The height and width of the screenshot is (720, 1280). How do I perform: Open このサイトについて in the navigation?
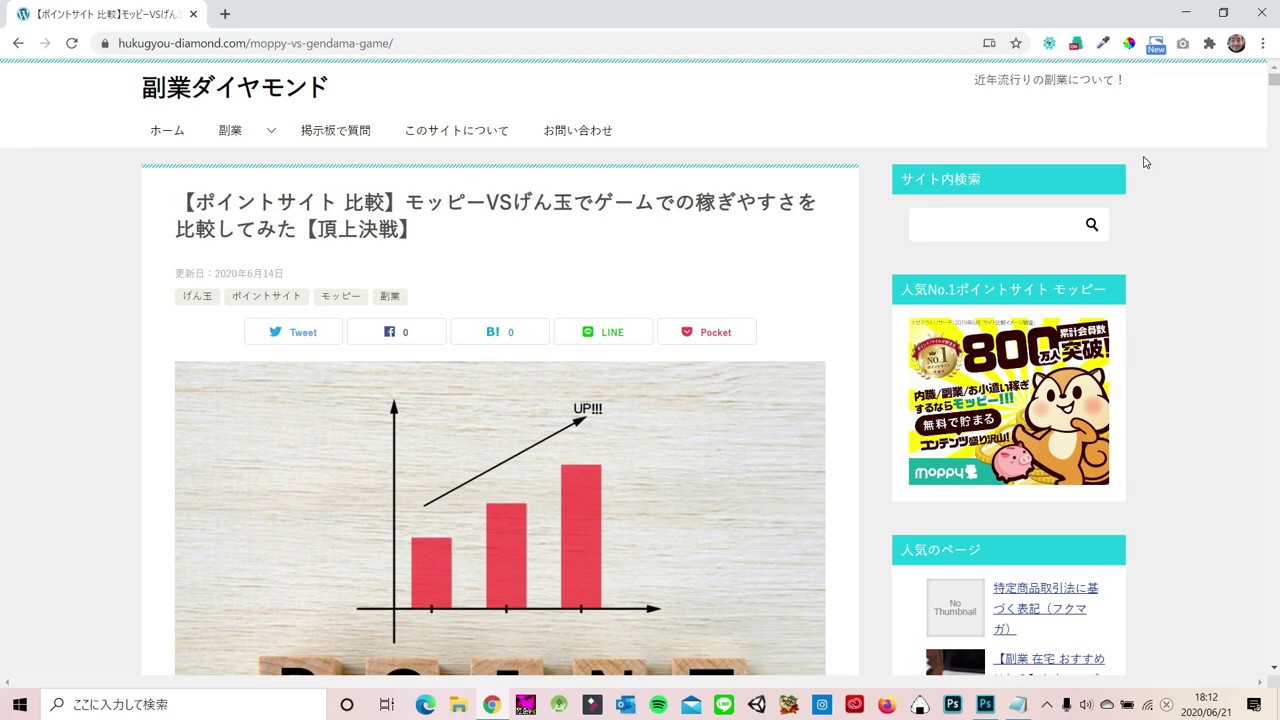pyautogui.click(x=457, y=131)
